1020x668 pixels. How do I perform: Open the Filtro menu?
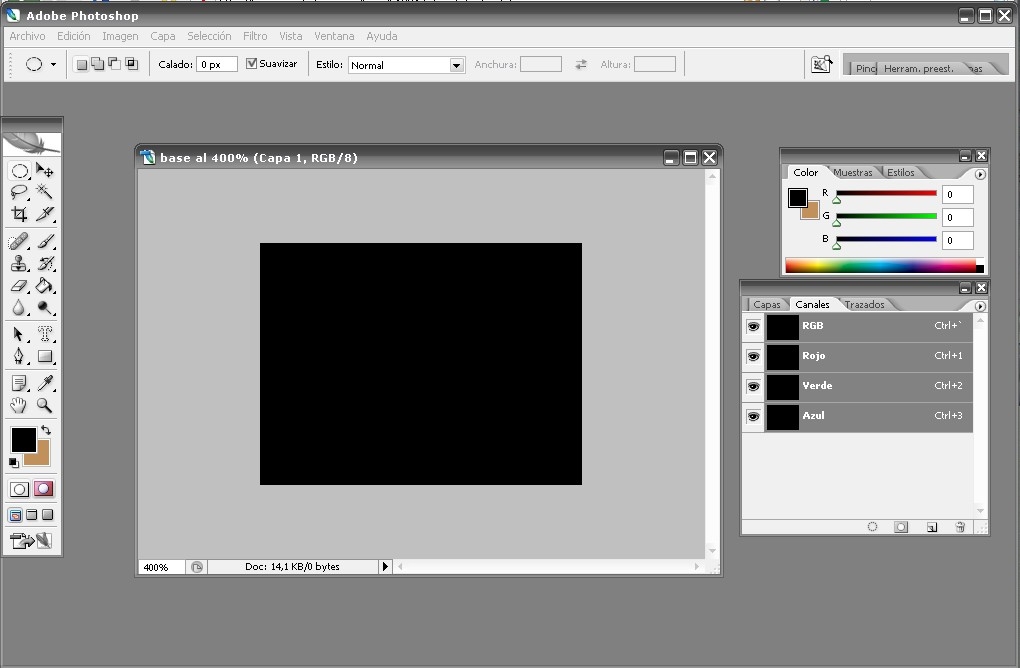coord(255,36)
